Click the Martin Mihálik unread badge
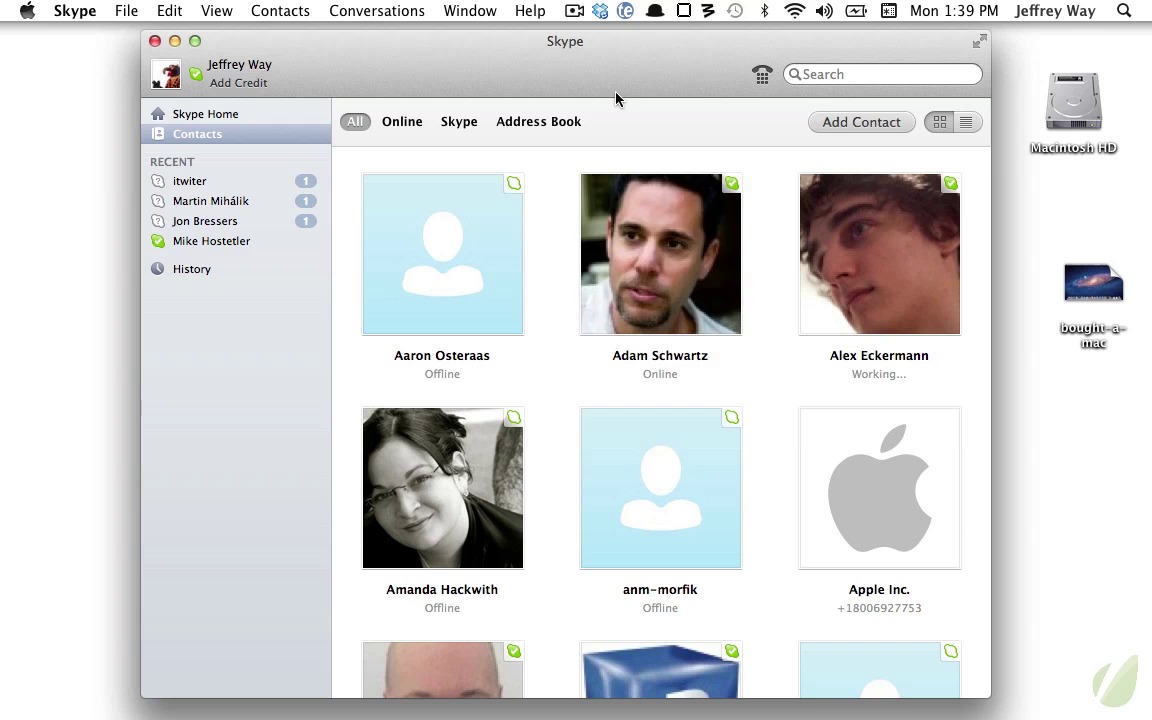This screenshot has height=720, width=1152. (x=306, y=201)
